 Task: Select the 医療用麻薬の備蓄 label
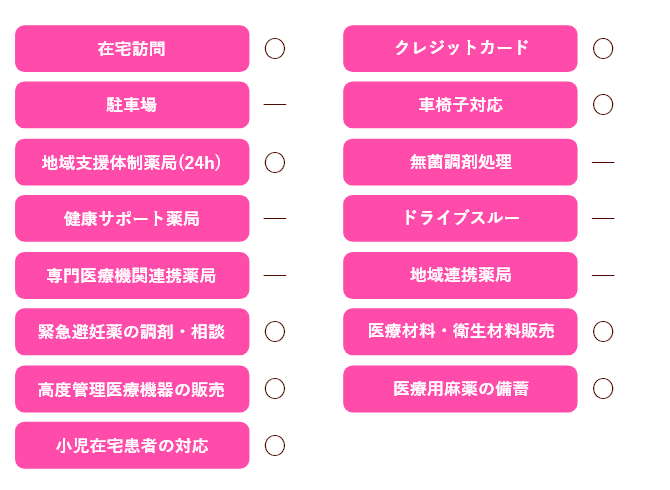(x=460, y=389)
